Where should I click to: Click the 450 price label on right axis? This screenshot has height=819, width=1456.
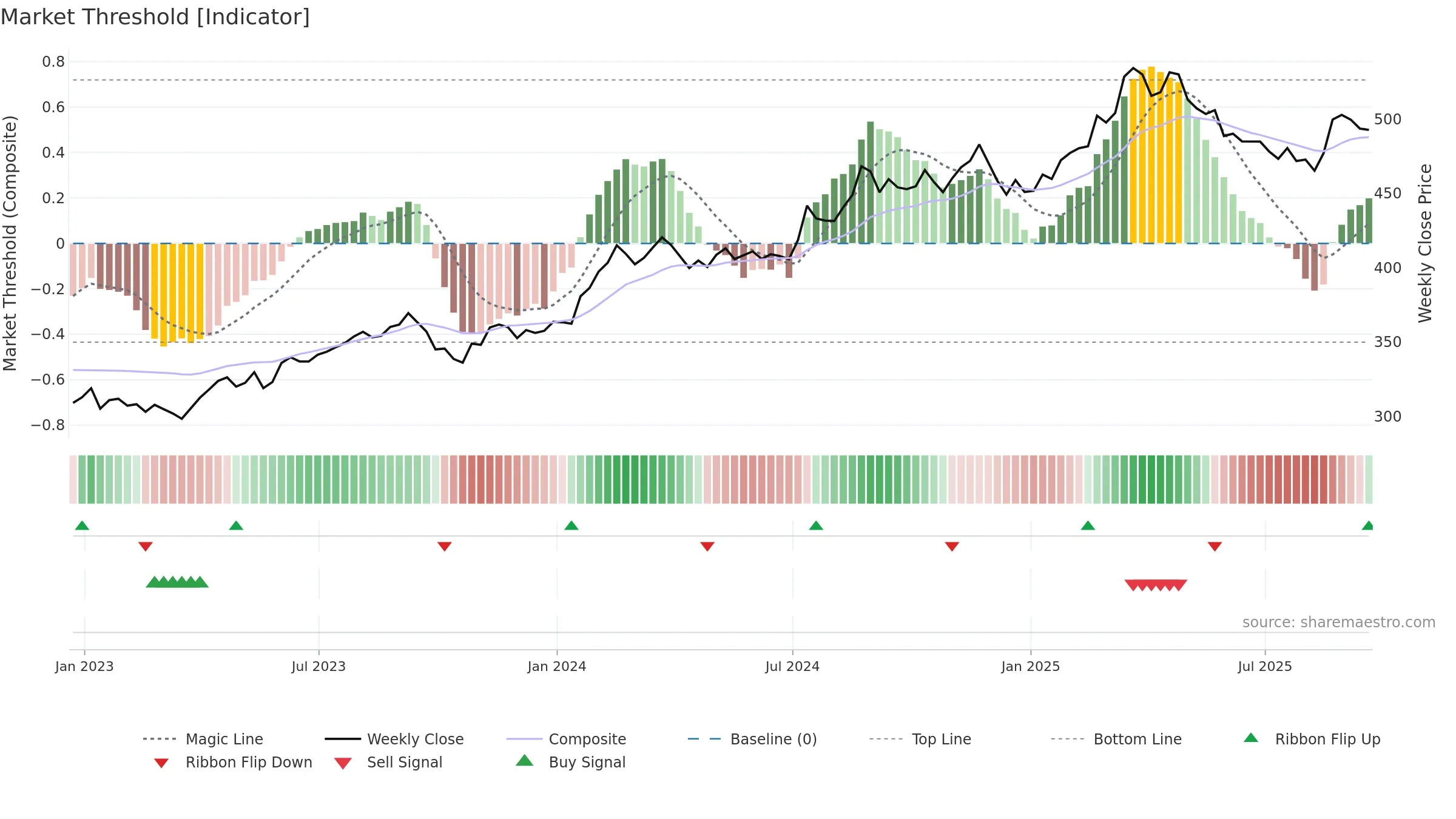[x=1388, y=194]
